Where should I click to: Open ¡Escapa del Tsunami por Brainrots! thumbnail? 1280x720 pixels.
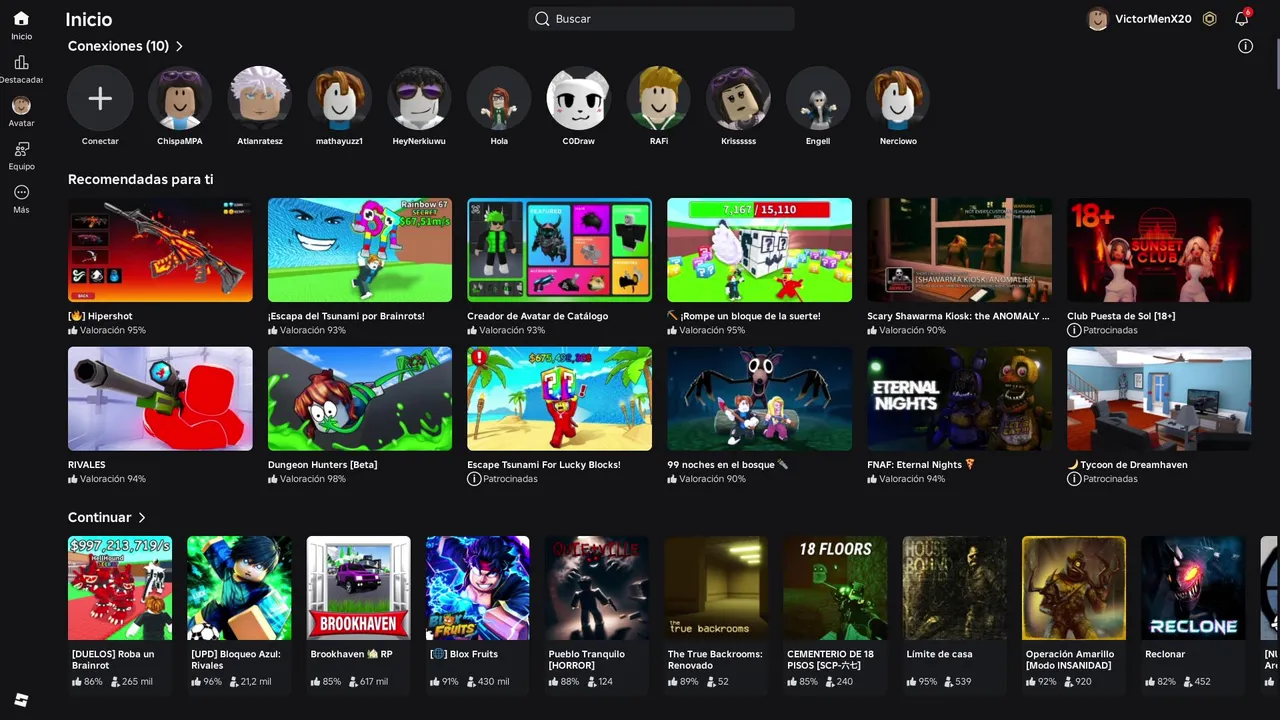pyautogui.click(x=360, y=250)
